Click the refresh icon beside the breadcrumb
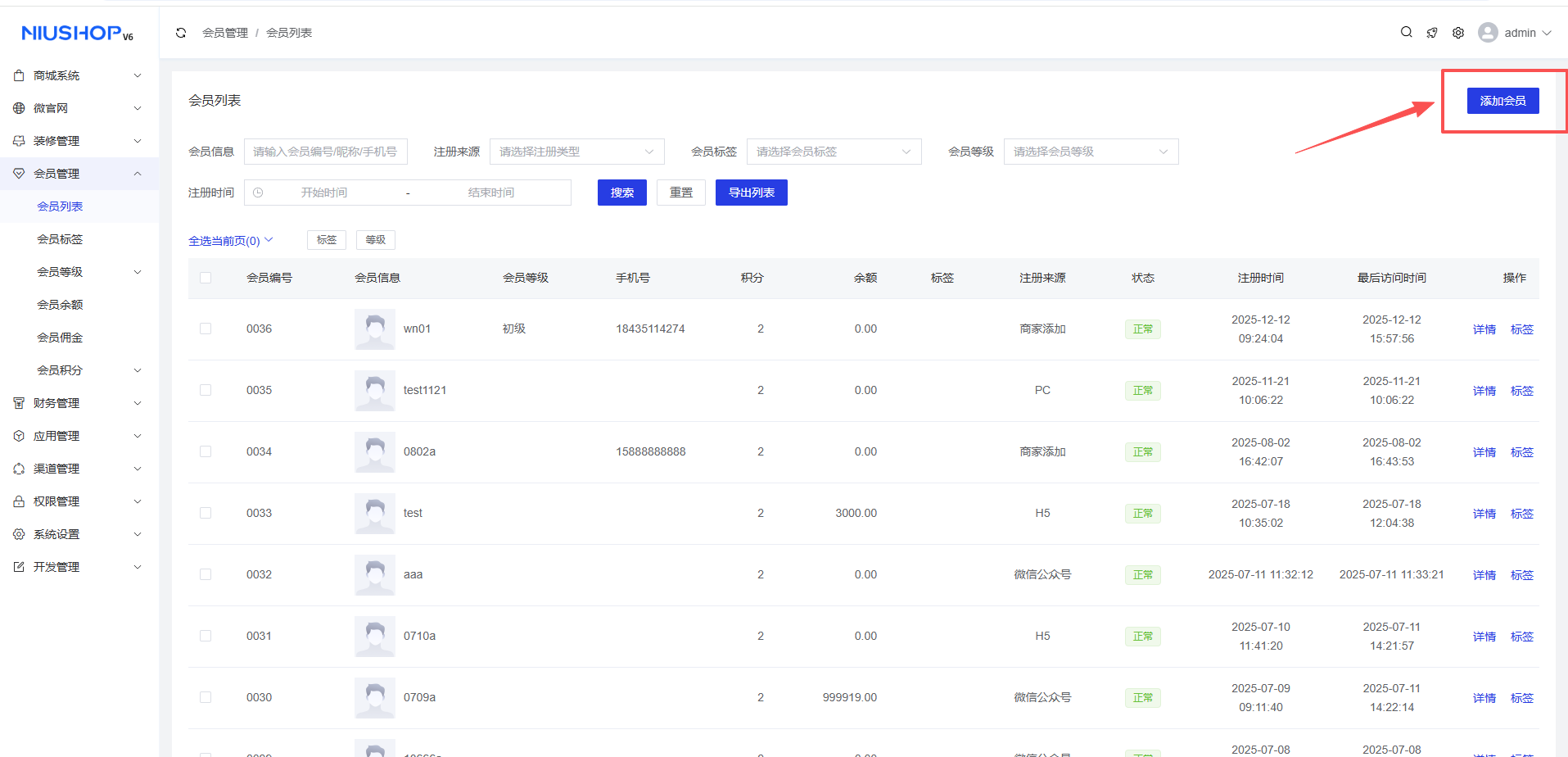The image size is (1568, 757). (x=181, y=33)
